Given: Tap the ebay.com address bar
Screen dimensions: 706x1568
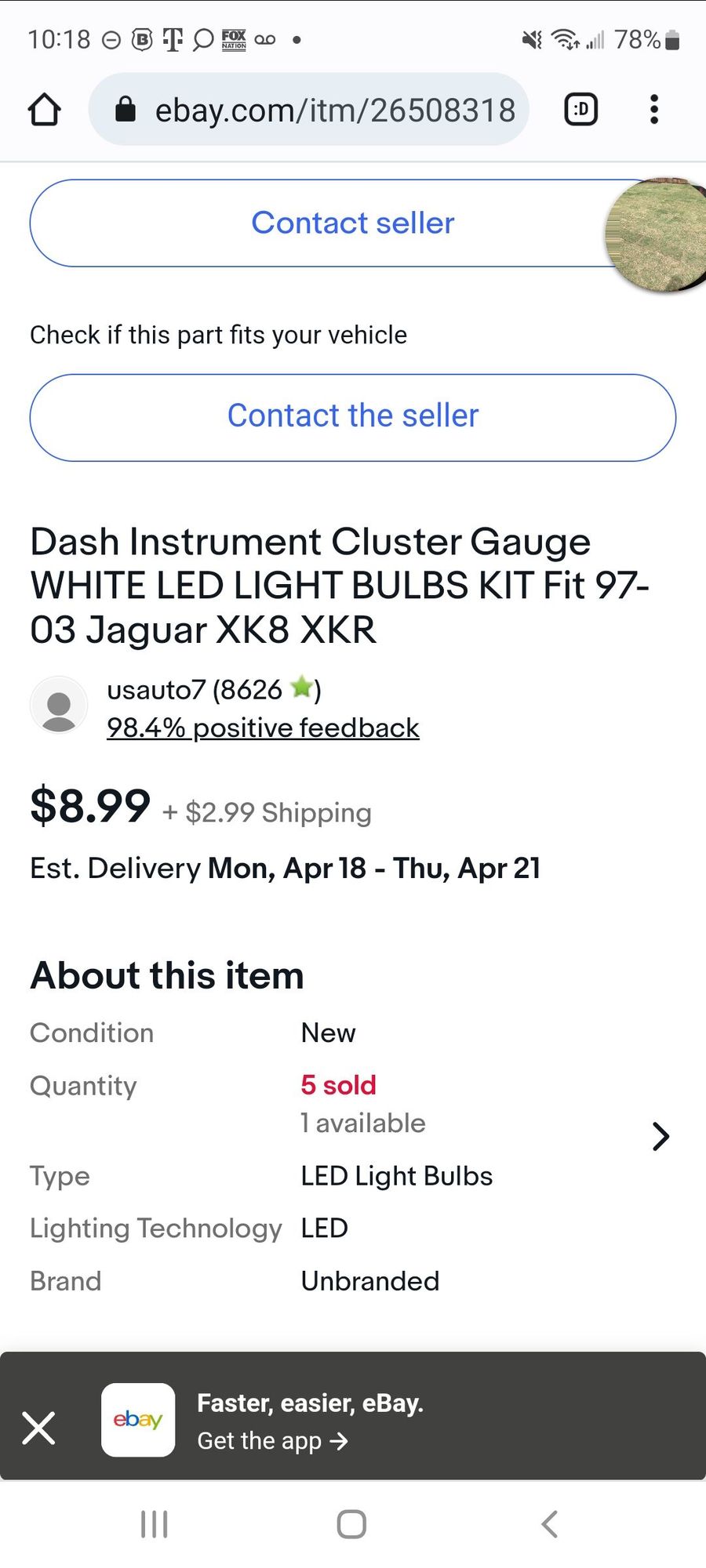Looking at the screenshot, I should click(x=334, y=110).
